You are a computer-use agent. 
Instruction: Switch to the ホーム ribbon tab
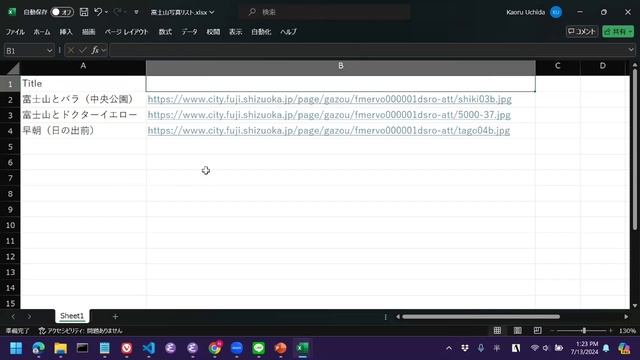(42, 32)
